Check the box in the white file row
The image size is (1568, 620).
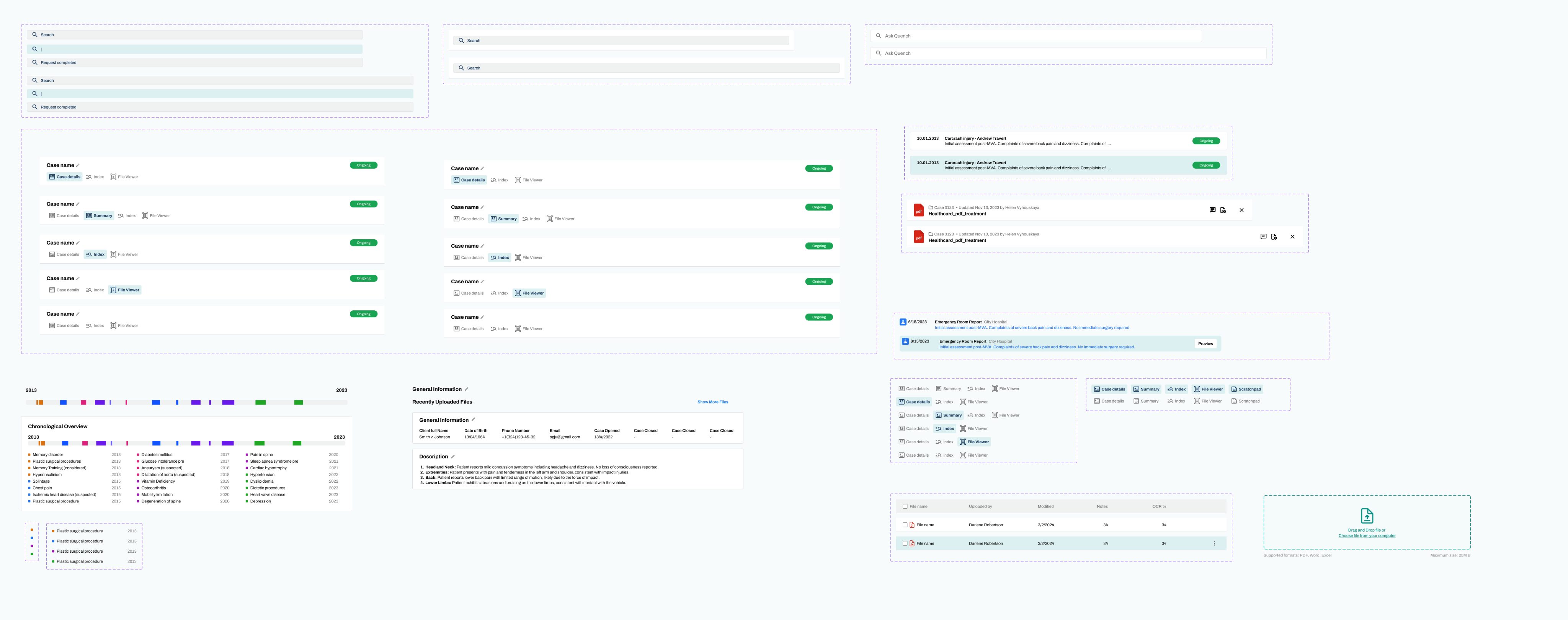(x=905, y=524)
